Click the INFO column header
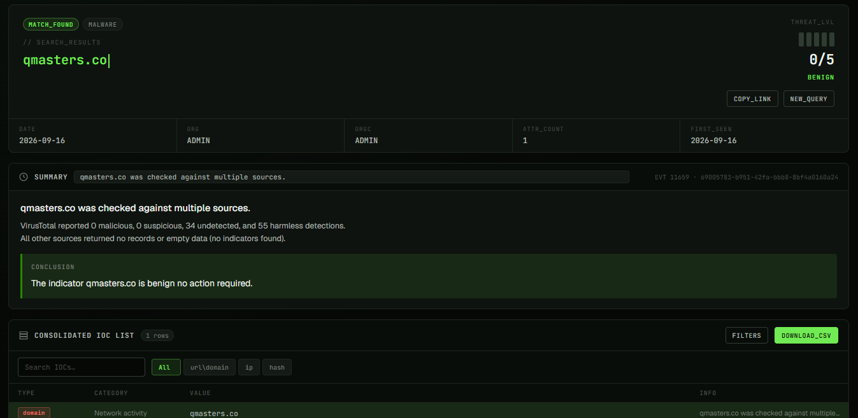 (708, 393)
